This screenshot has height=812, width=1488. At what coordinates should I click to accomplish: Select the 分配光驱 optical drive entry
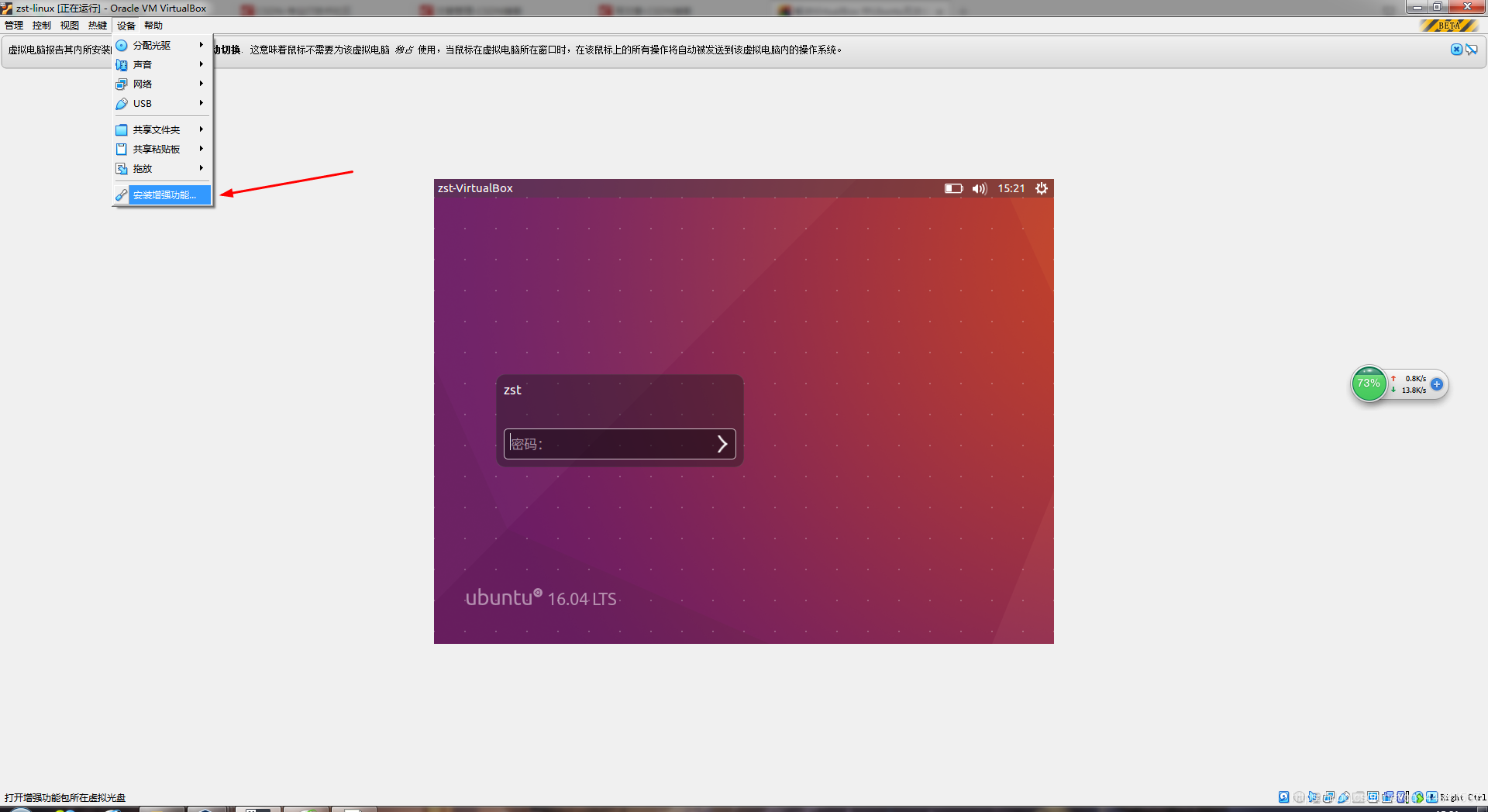162,46
